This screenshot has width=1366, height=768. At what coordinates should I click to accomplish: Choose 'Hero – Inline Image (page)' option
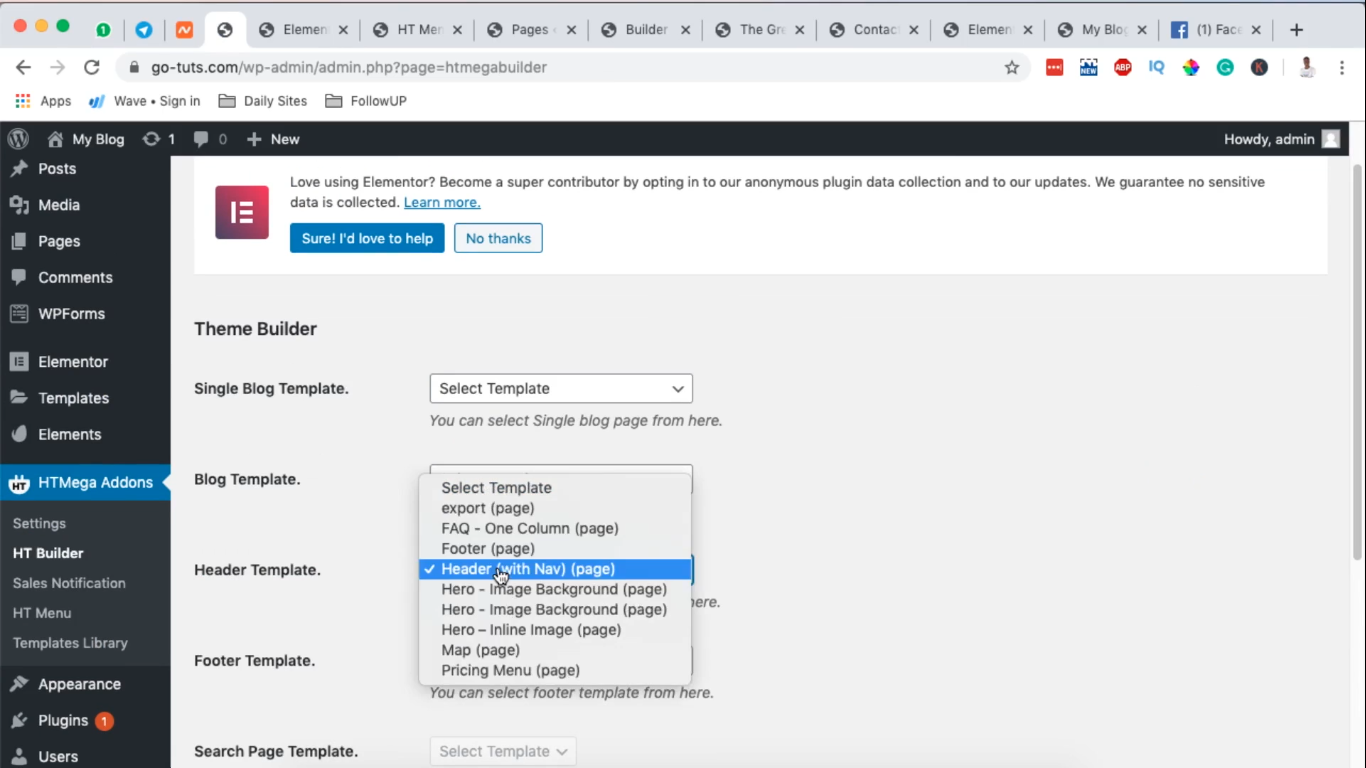pos(555,630)
